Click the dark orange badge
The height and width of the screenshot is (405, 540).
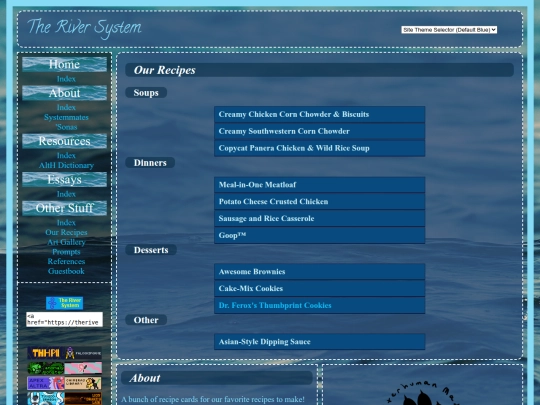click(x=83, y=398)
